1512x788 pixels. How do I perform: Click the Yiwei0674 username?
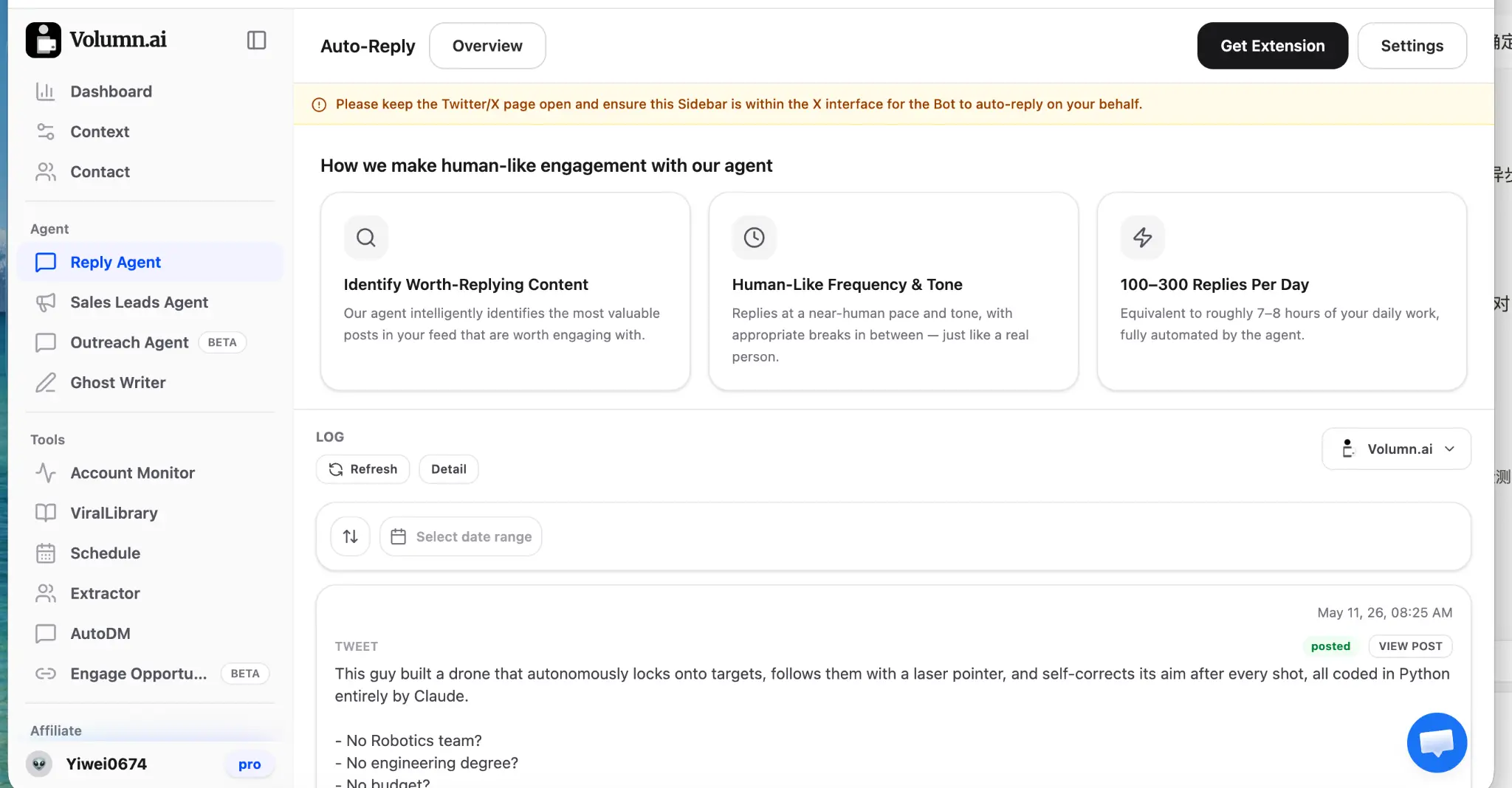tap(106, 764)
